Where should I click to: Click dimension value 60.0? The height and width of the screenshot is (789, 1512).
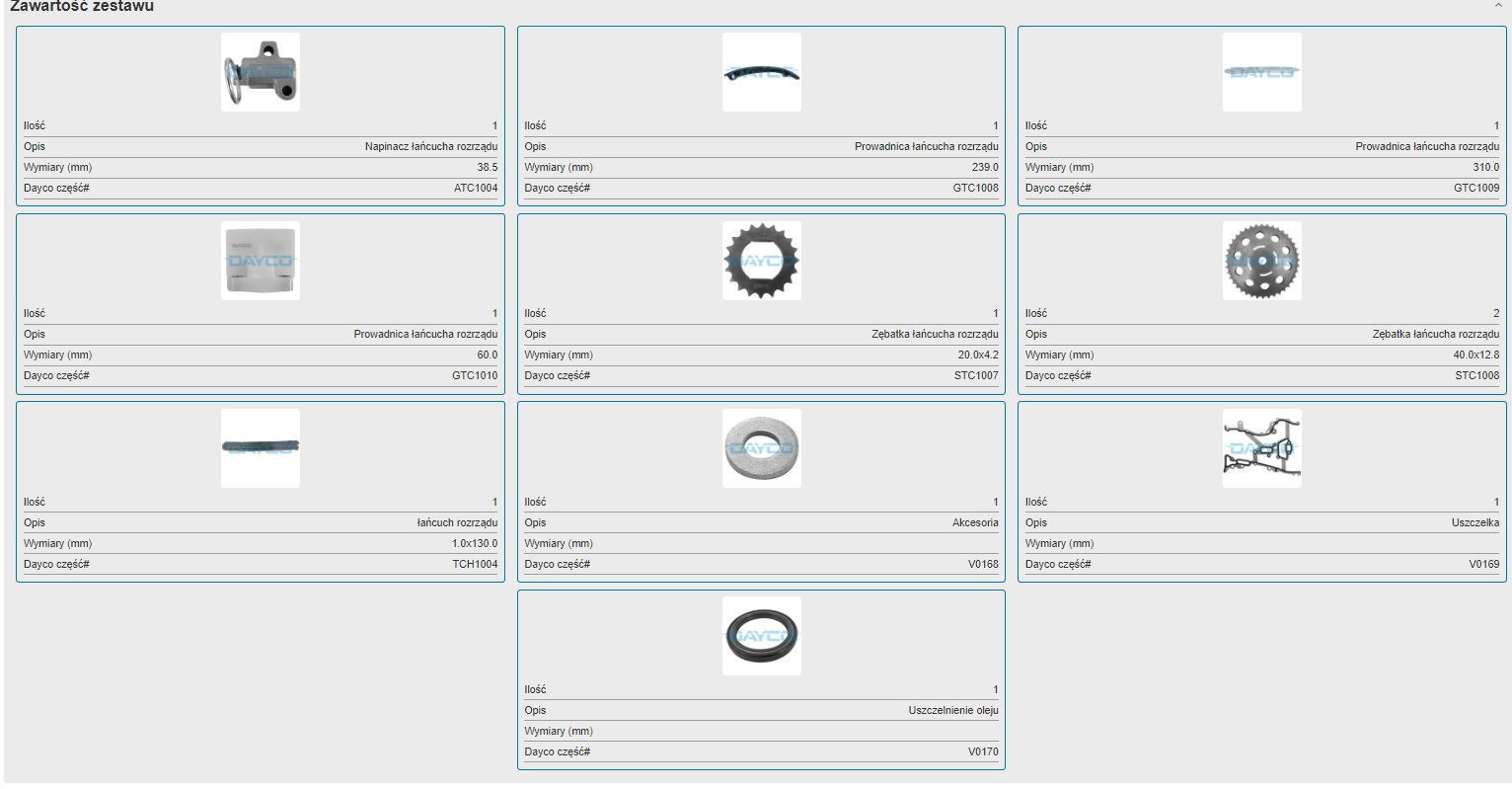pyautogui.click(x=488, y=355)
